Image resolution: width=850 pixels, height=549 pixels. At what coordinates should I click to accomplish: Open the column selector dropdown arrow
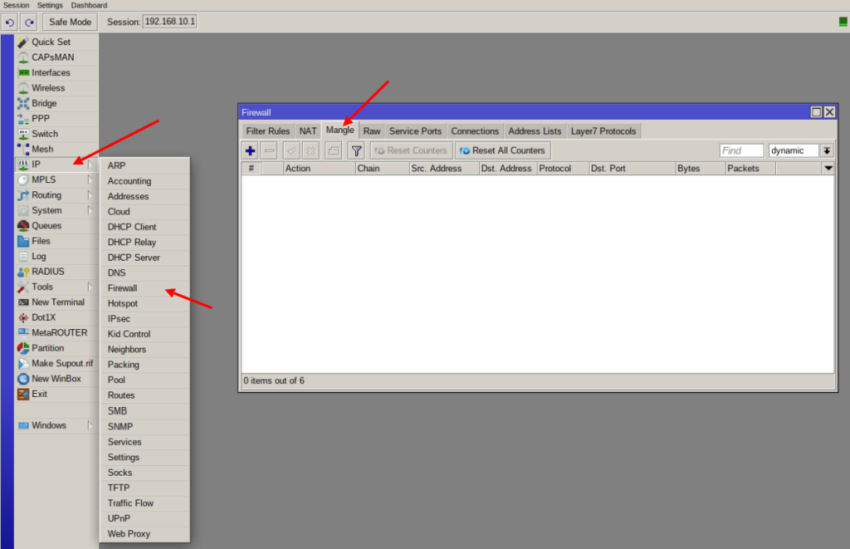(828, 169)
